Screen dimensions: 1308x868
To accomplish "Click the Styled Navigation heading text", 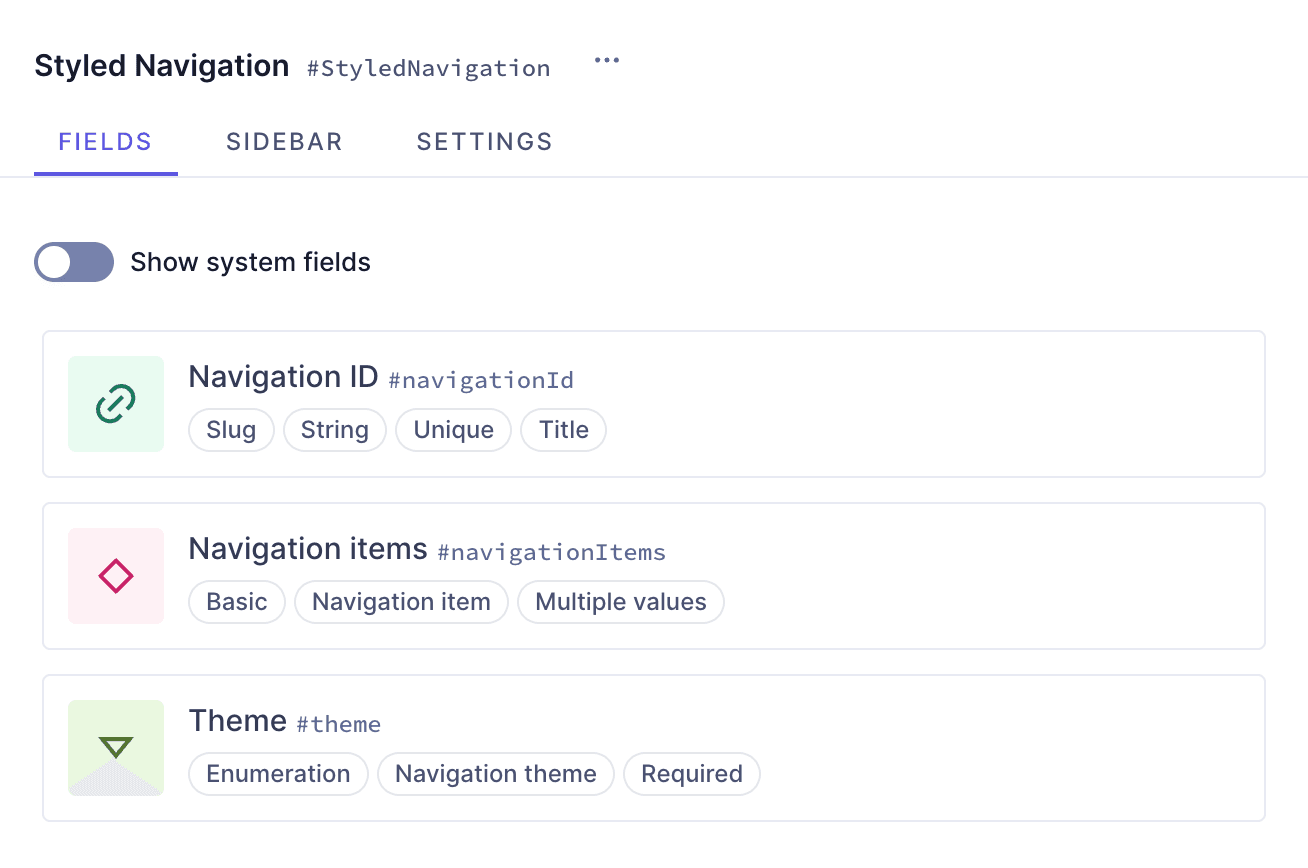I will pyautogui.click(x=161, y=65).
